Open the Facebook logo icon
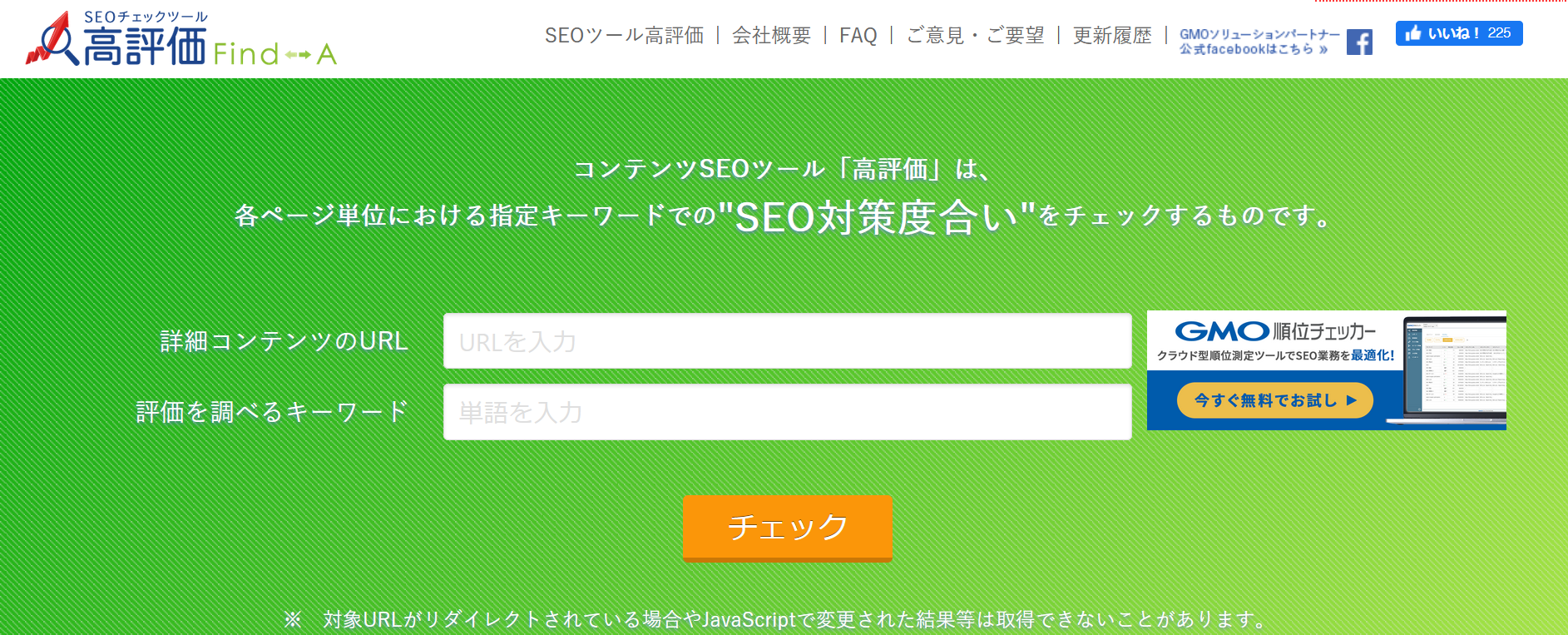This screenshot has width=1568, height=635. [1359, 42]
